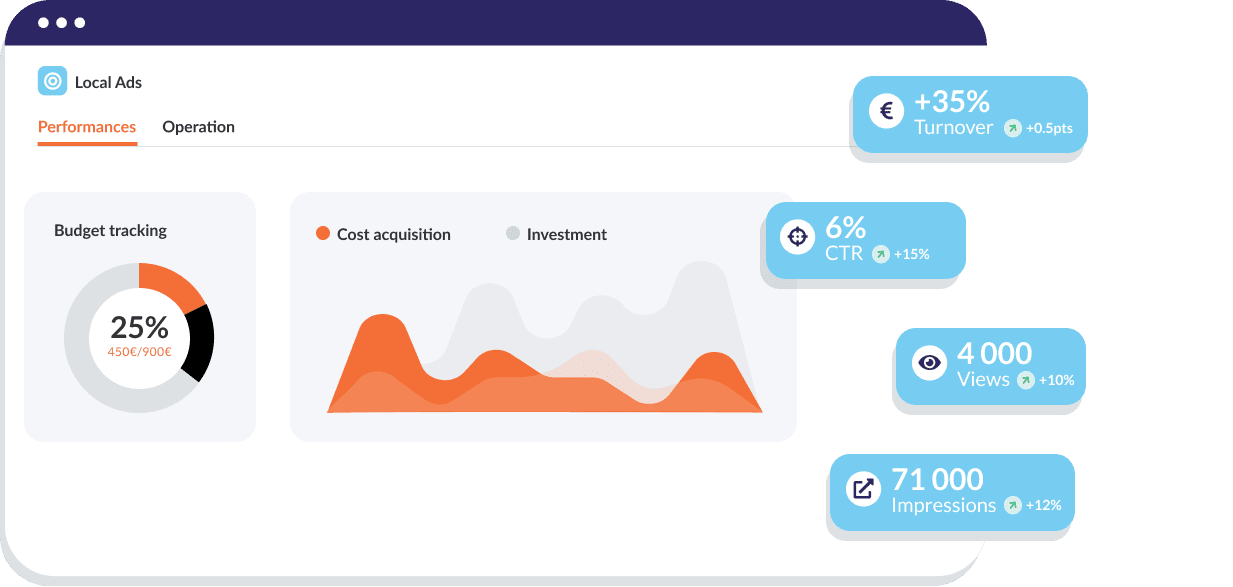Switch to the Performances tab
1233x587 pixels.
pyautogui.click(x=87, y=127)
